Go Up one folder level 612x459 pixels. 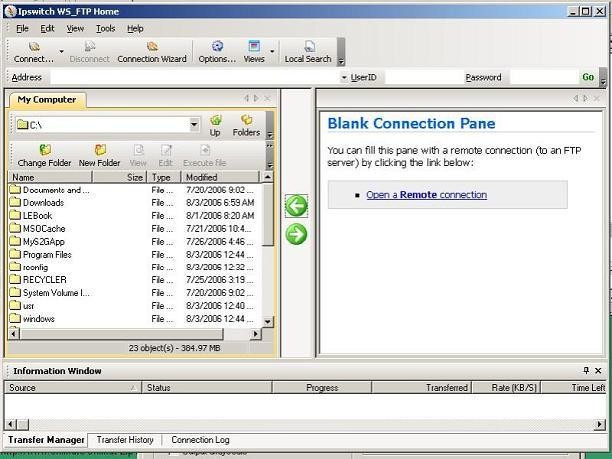[x=215, y=126]
